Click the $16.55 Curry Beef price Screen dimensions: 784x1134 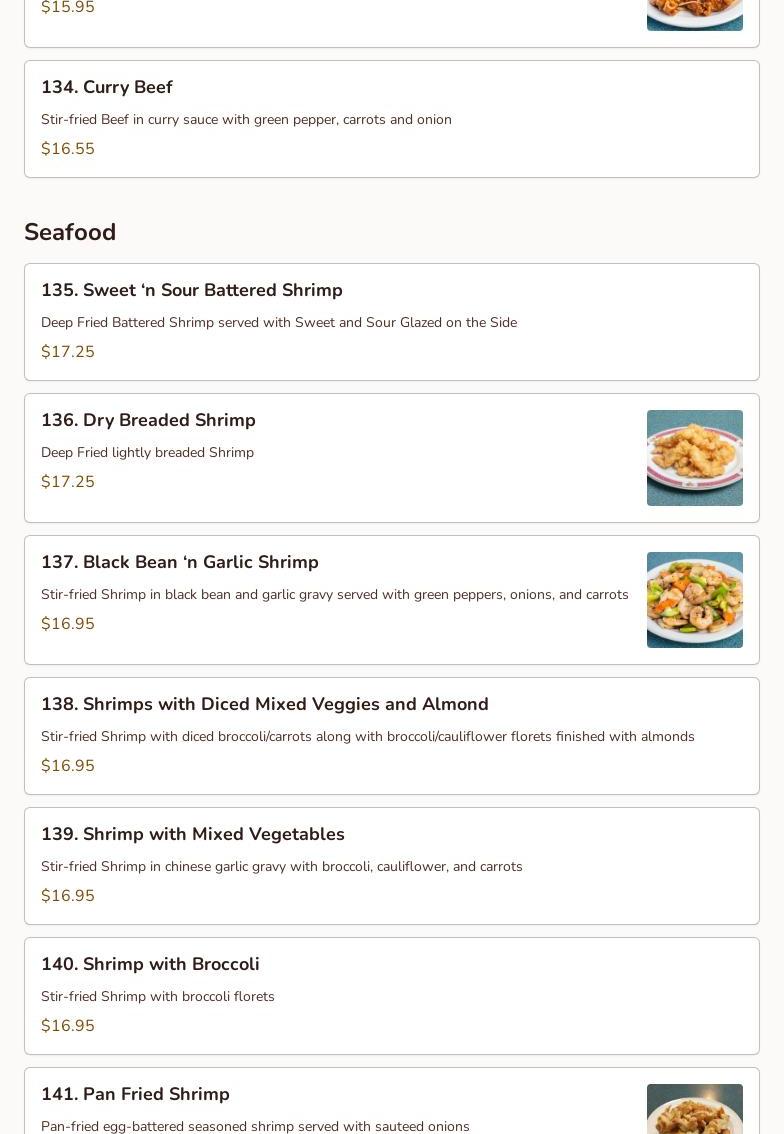point(68,149)
